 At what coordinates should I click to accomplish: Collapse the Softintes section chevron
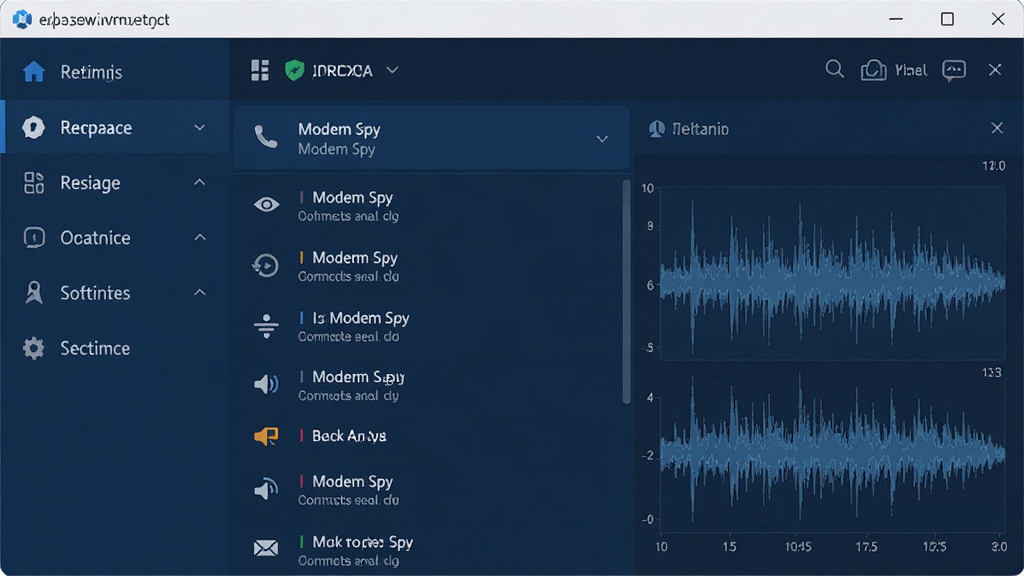pos(199,292)
